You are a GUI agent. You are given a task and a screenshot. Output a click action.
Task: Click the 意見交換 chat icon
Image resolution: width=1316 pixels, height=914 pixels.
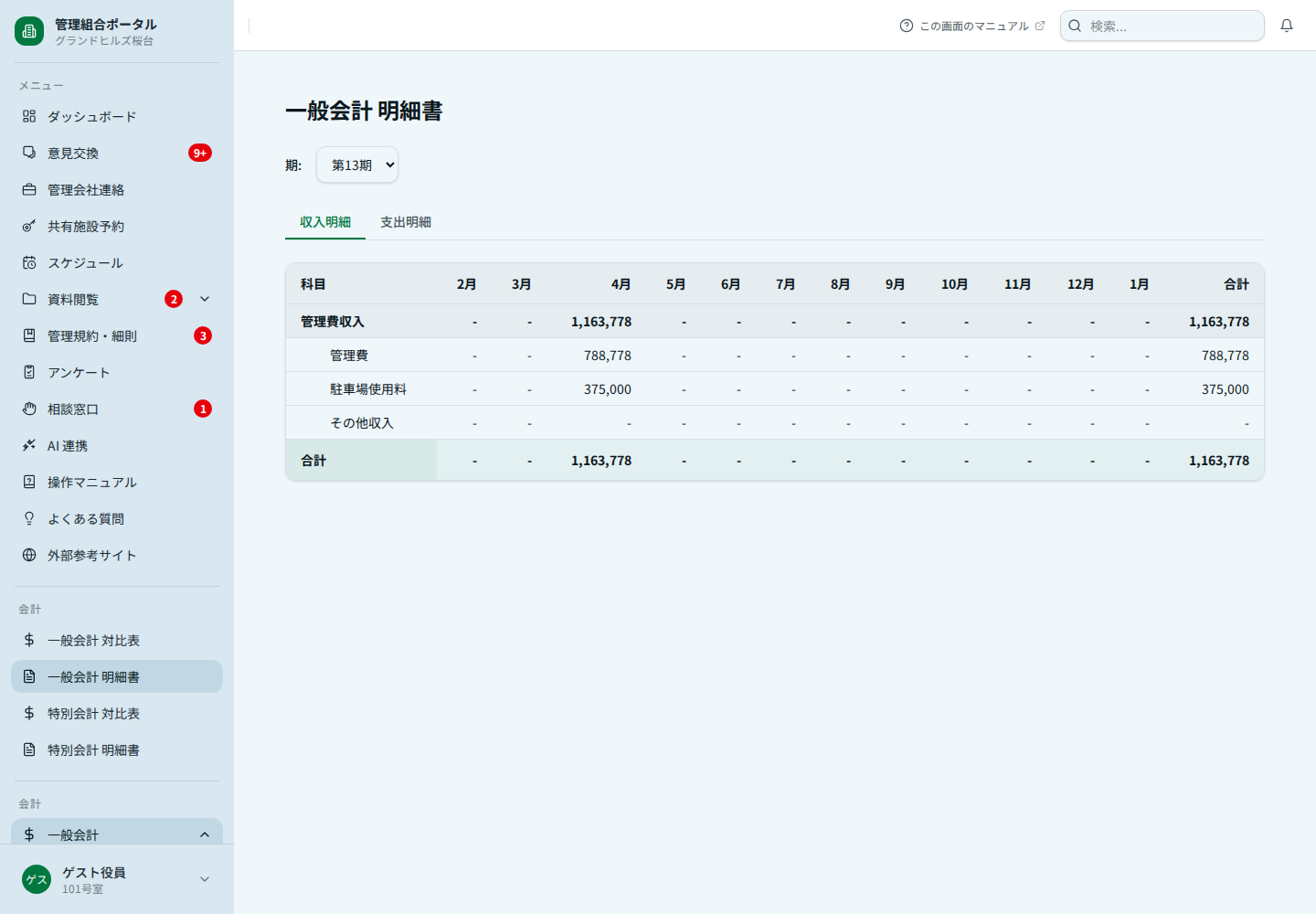[29, 153]
